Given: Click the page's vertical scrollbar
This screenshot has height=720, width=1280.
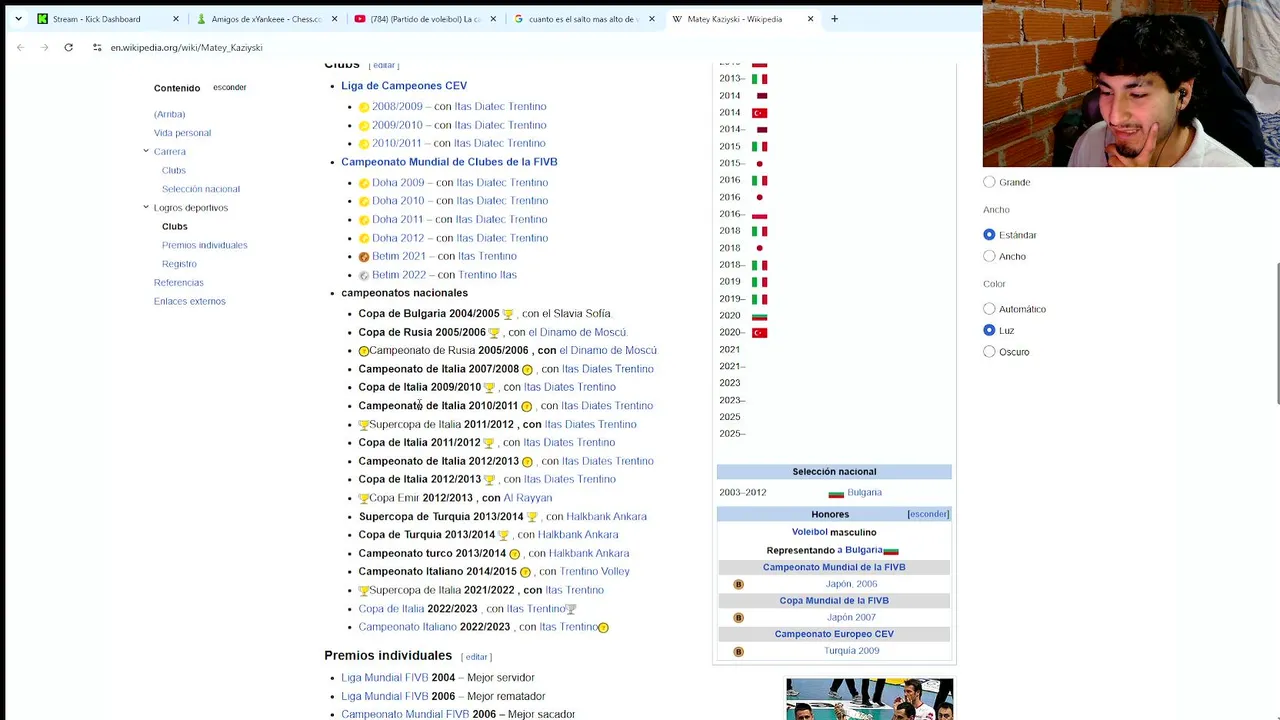Looking at the screenshot, I should (1276, 335).
